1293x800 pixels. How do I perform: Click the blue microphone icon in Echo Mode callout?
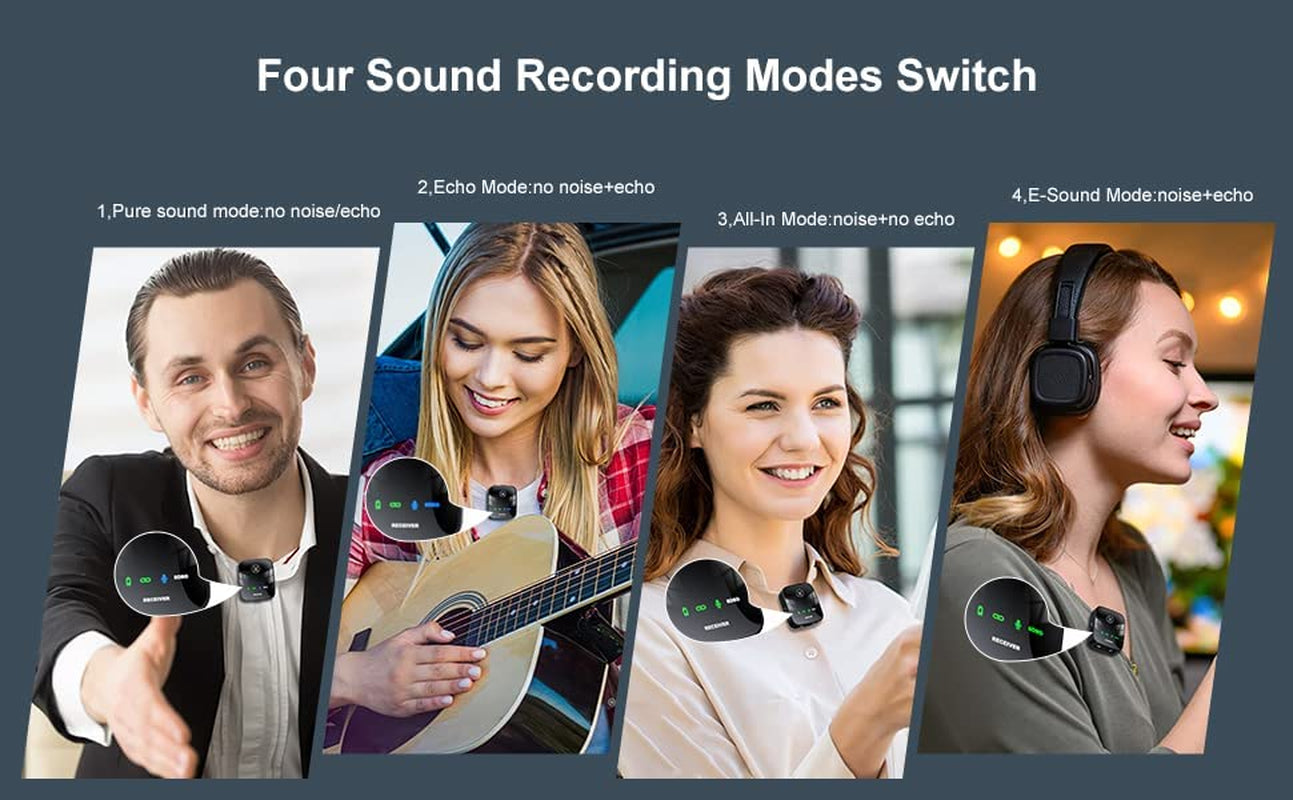tap(414, 504)
